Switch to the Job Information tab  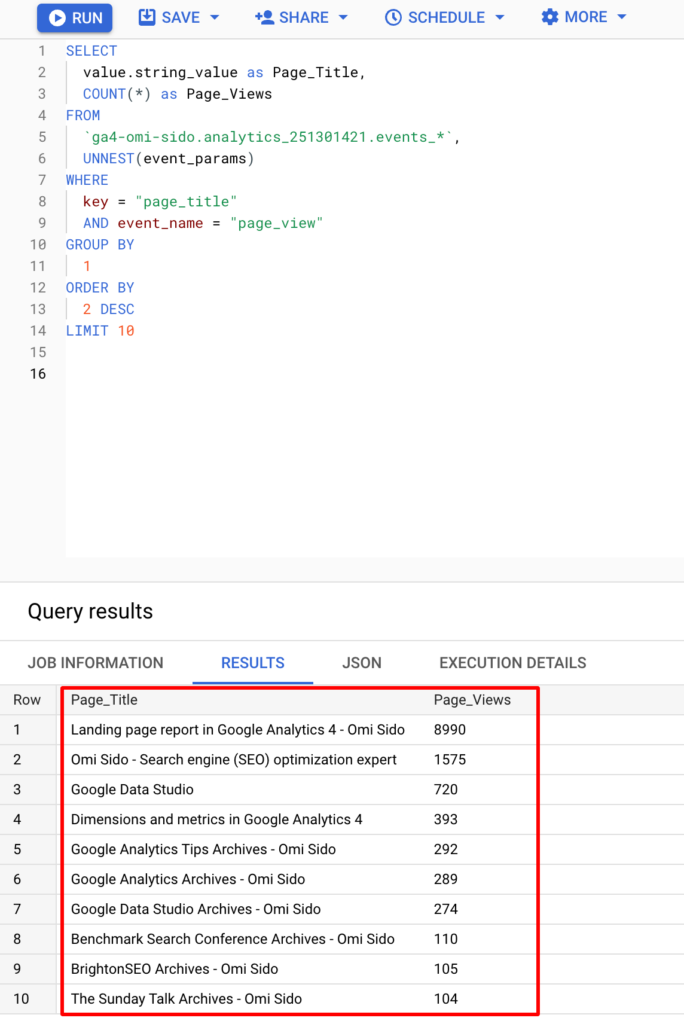[95, 663]
